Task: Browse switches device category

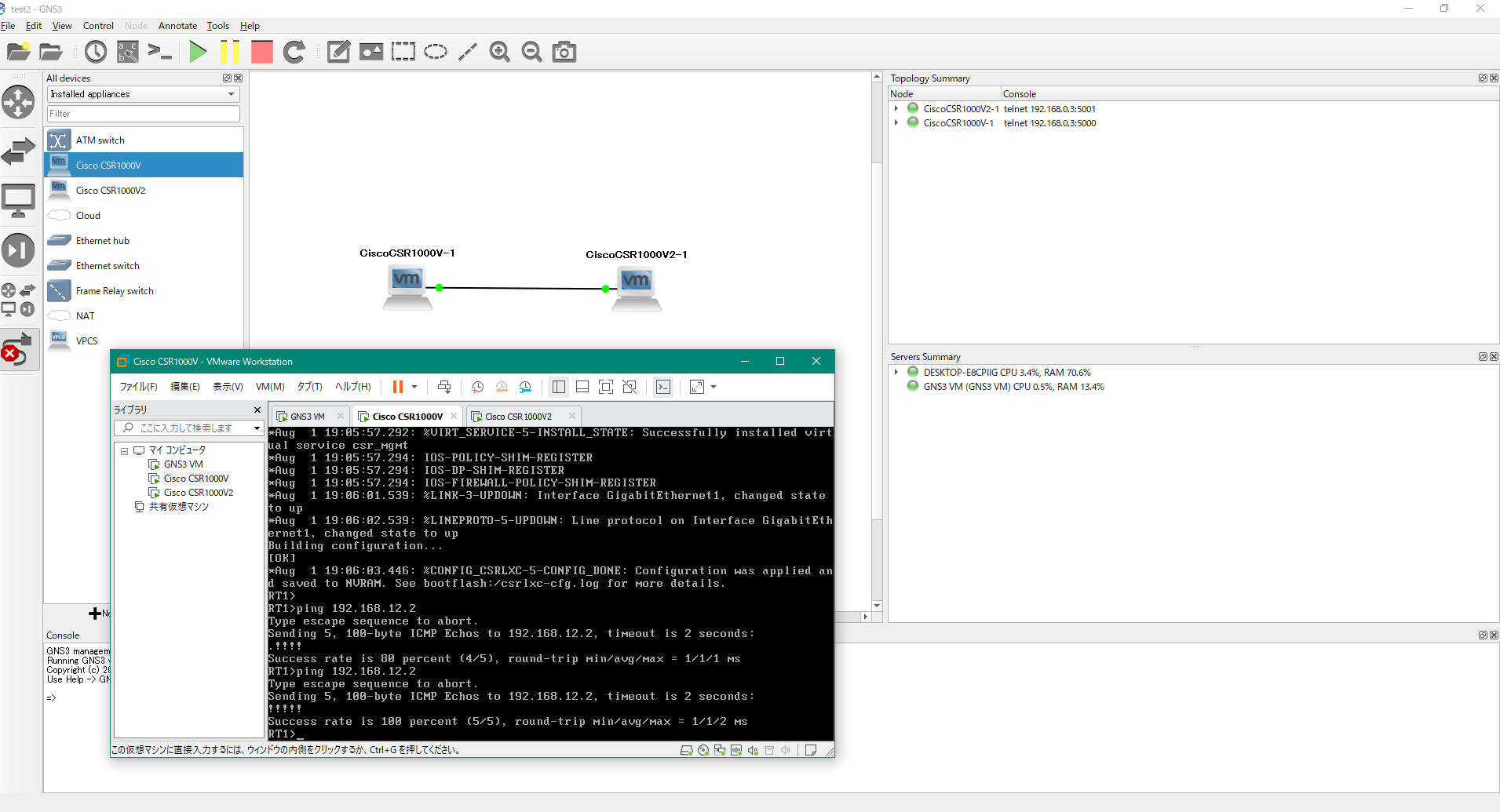Action: [18, 151]
